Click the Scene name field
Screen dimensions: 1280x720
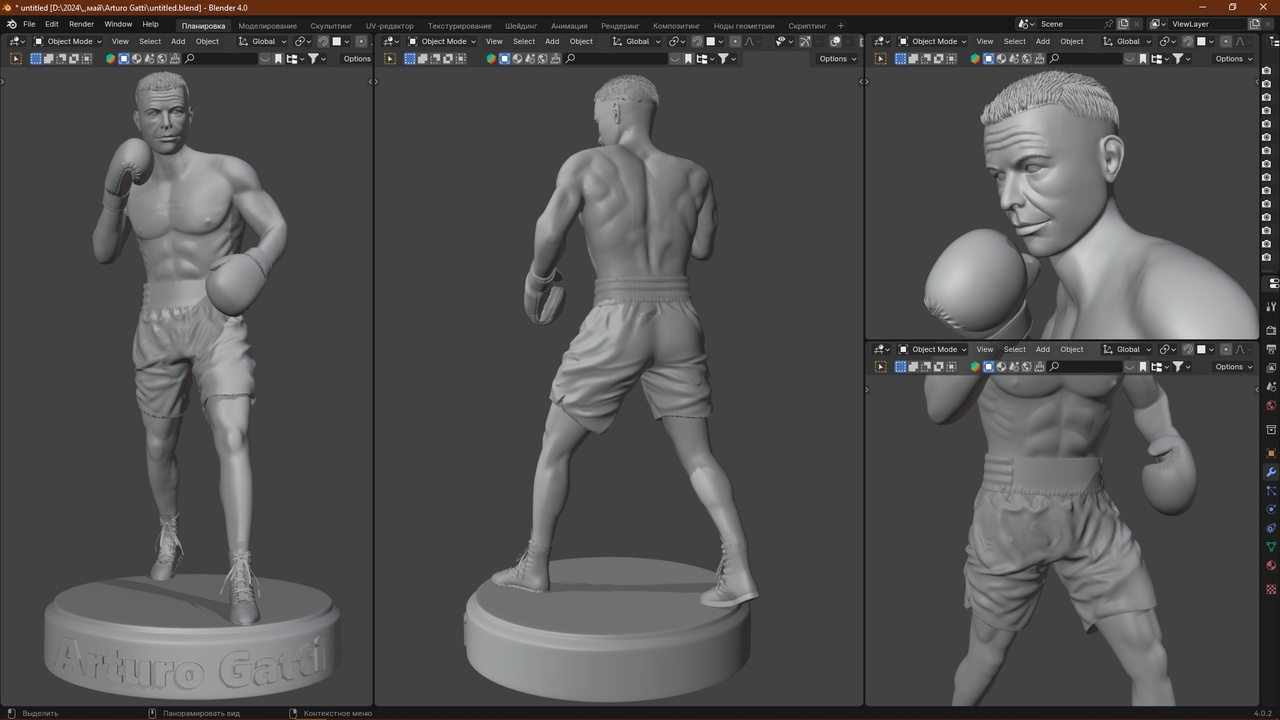click(1068, 24)
